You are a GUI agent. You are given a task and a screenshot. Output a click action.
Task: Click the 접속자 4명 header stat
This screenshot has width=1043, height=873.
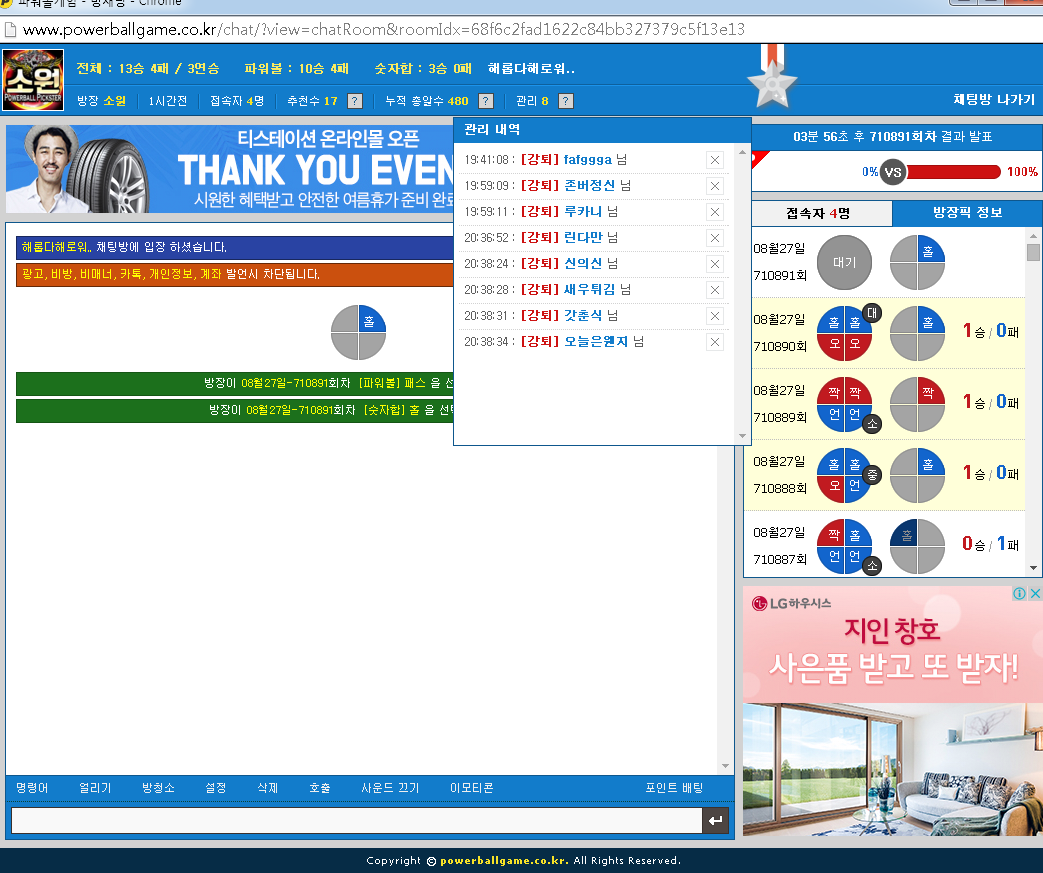pos(237,101)
